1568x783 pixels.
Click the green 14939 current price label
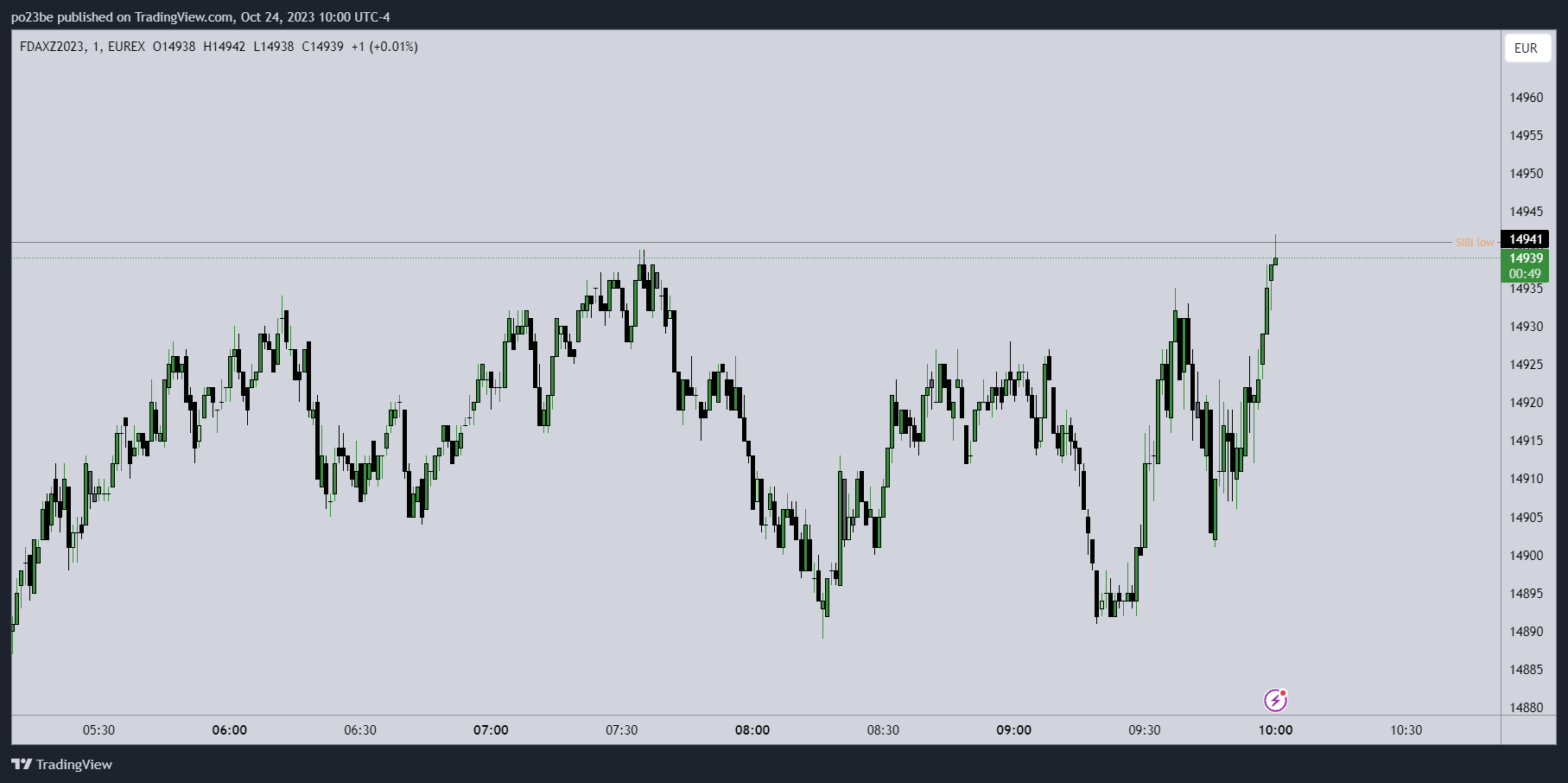coord(1526,258)
